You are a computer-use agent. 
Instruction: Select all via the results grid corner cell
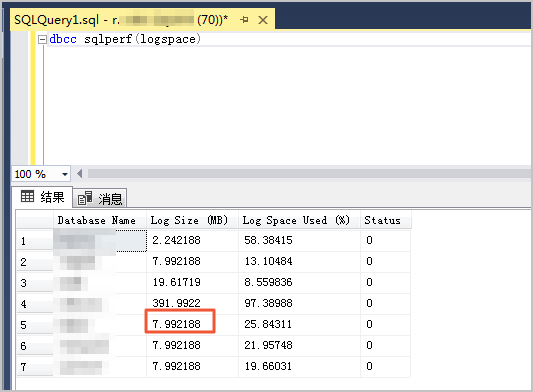tap(35, 220)
